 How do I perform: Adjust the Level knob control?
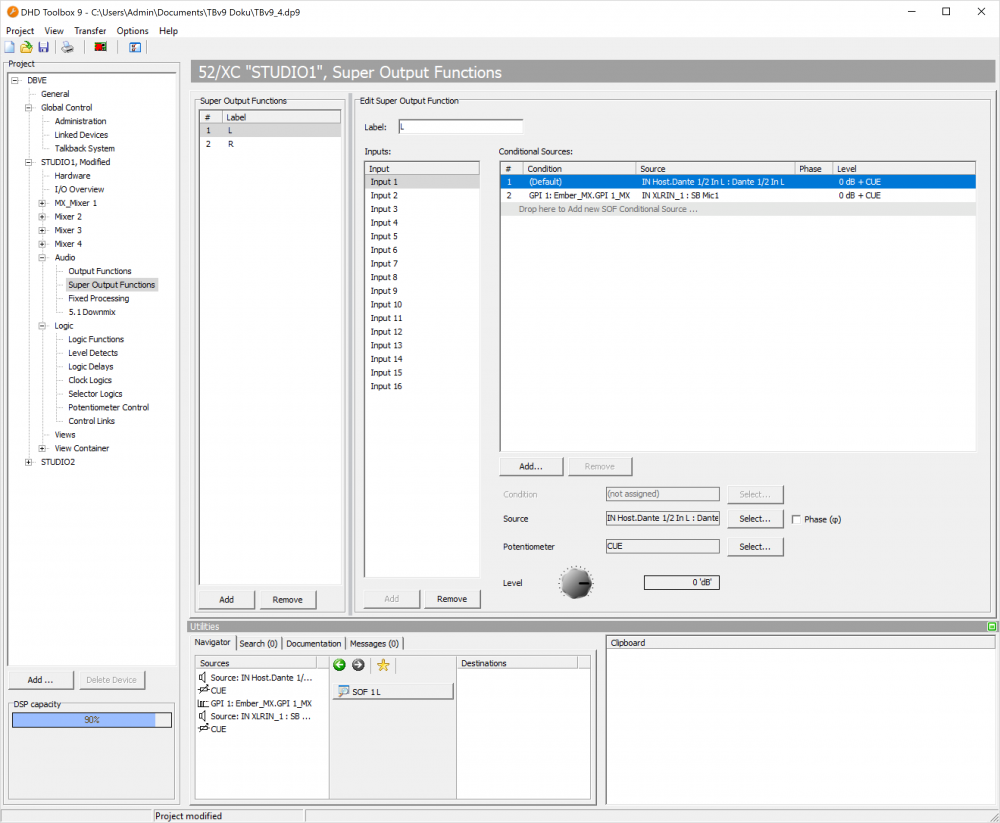tap(575, 581)
